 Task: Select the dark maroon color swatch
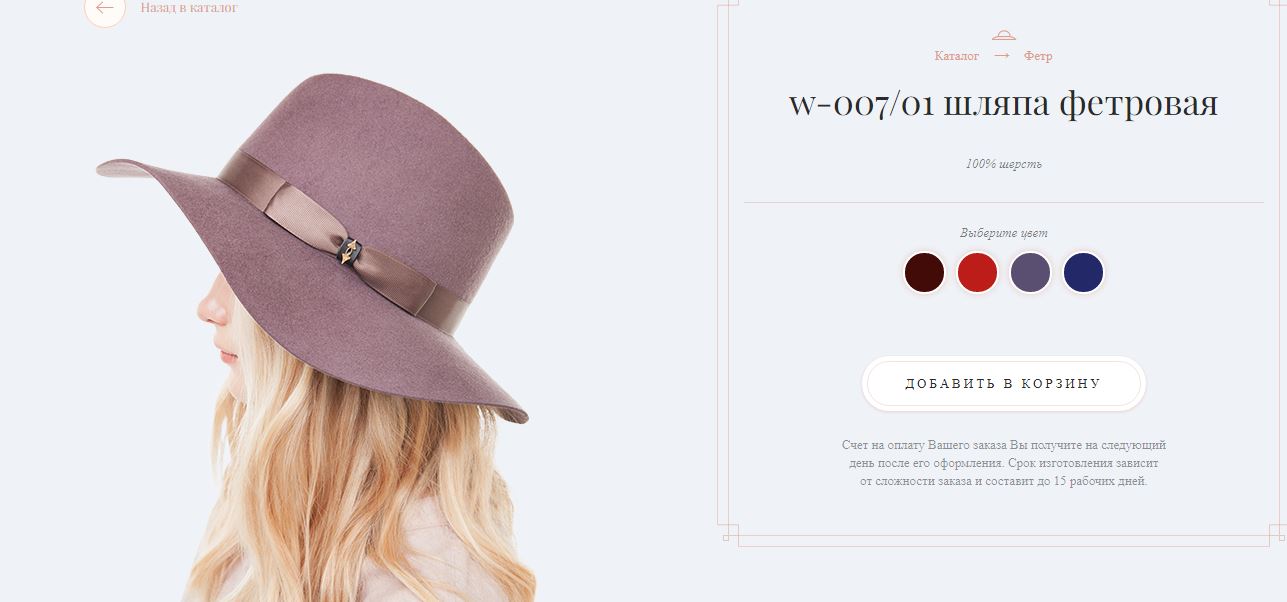click(924, 272)
